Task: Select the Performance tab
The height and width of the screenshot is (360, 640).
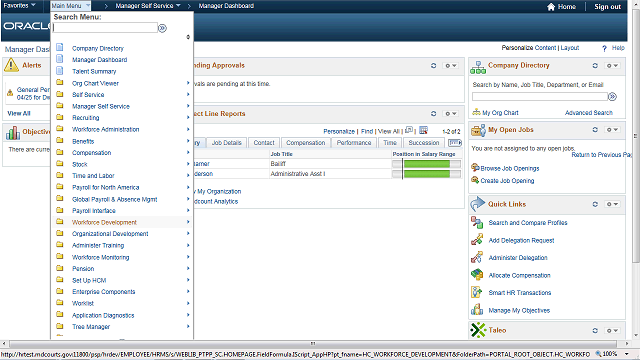Action: coord(354,142)
